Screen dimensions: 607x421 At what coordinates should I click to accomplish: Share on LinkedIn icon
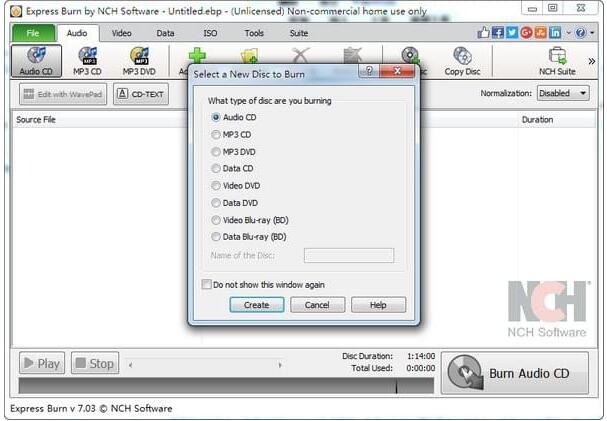pyautogui.click(x=555, y=33)
